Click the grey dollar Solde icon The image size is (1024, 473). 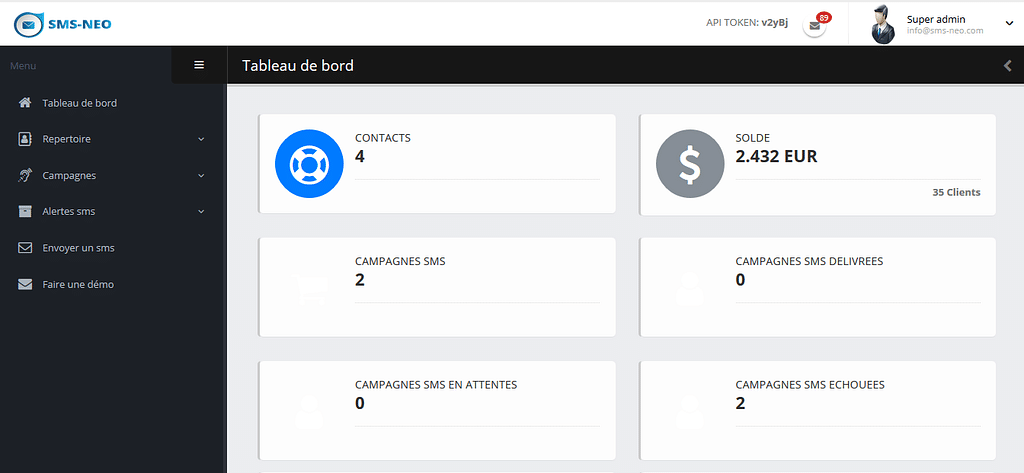click(690, 164)
